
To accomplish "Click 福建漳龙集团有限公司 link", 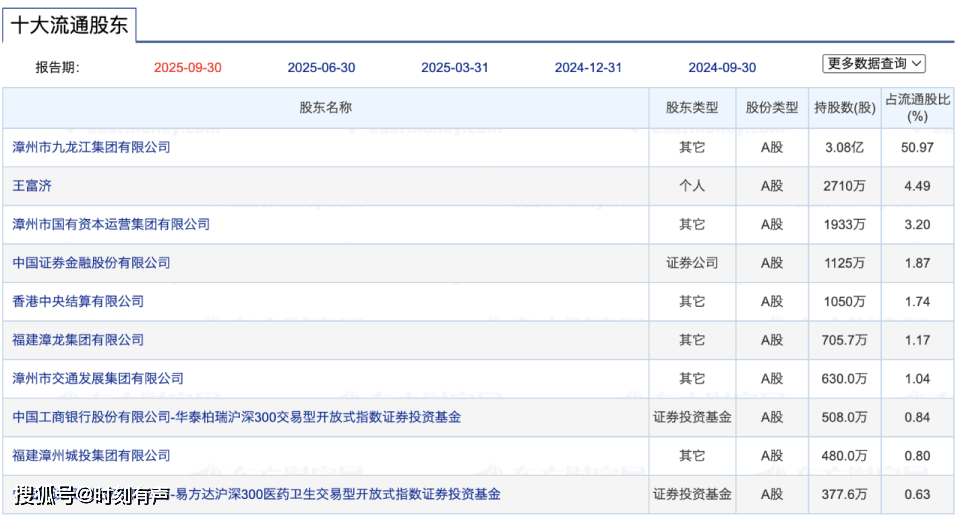I will click(78, 340).
